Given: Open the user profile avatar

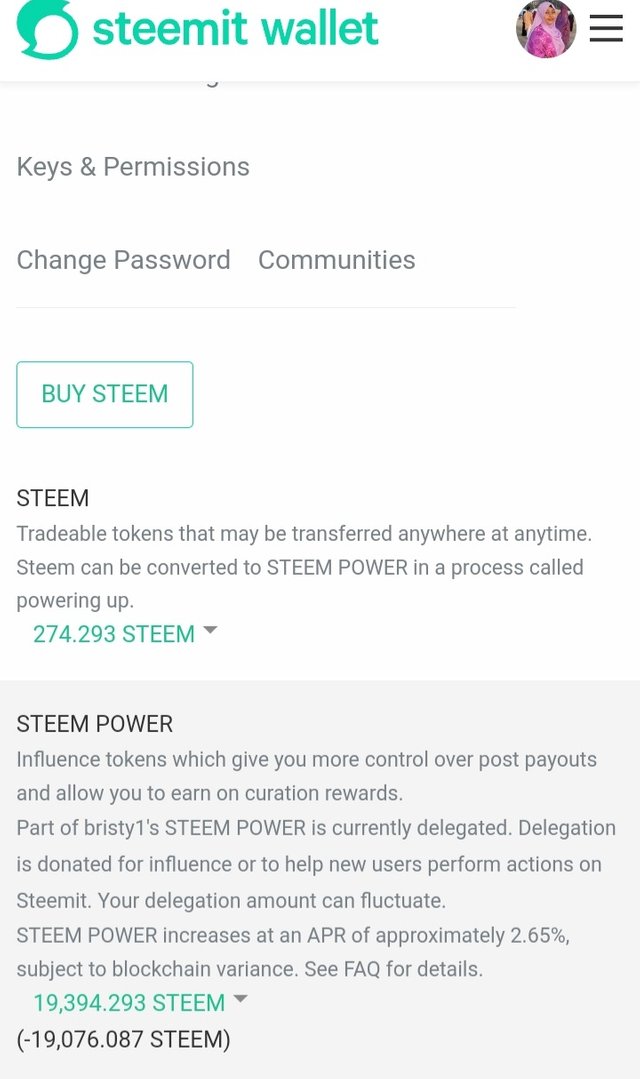Looking at the screenshot, I should tap(545, 29).
